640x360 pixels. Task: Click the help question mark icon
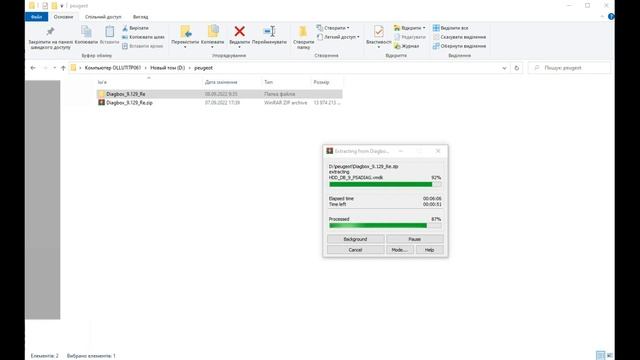(x=611, y=17)
